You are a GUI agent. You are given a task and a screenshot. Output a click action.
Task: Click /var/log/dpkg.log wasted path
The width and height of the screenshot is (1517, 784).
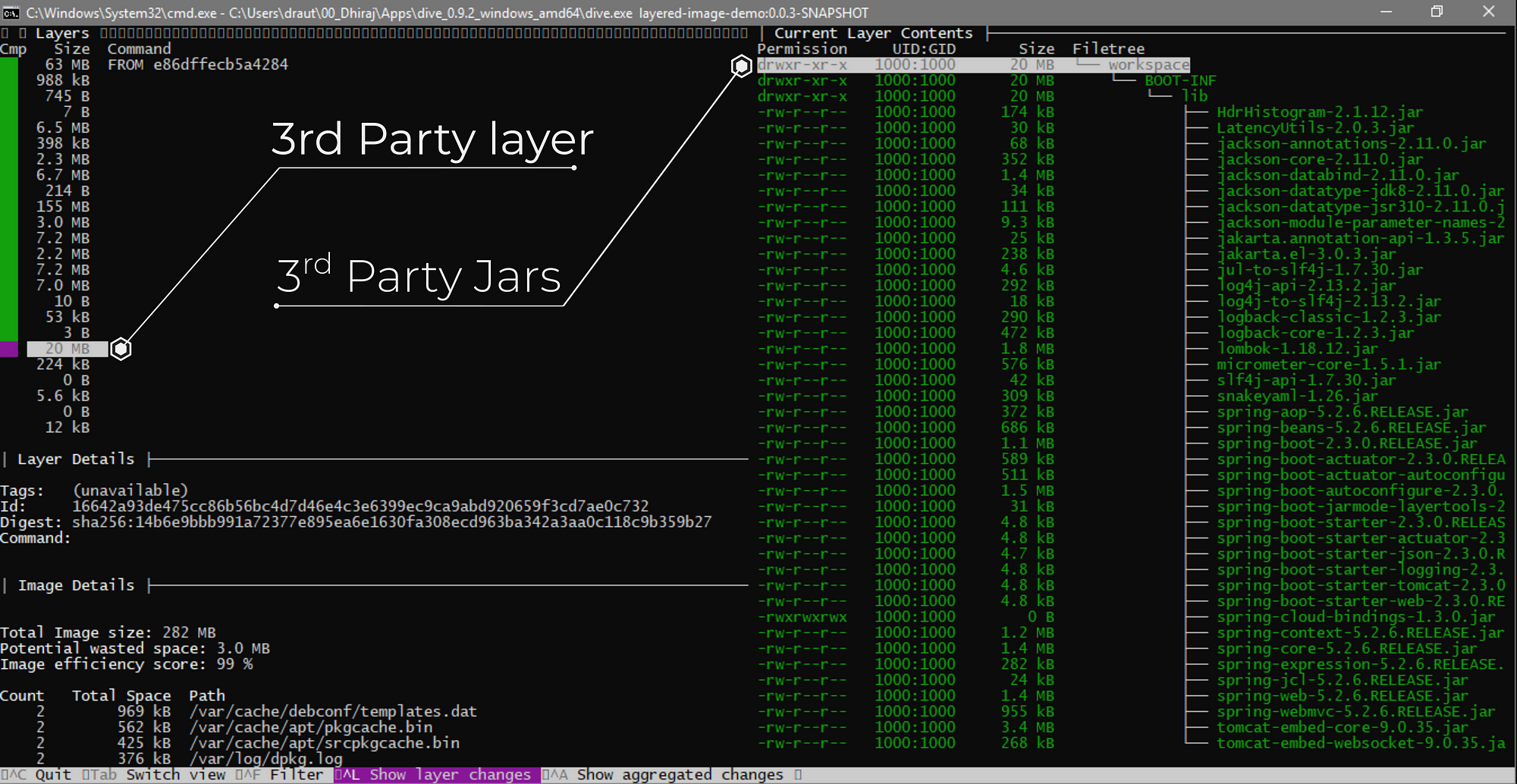point(265,759)
